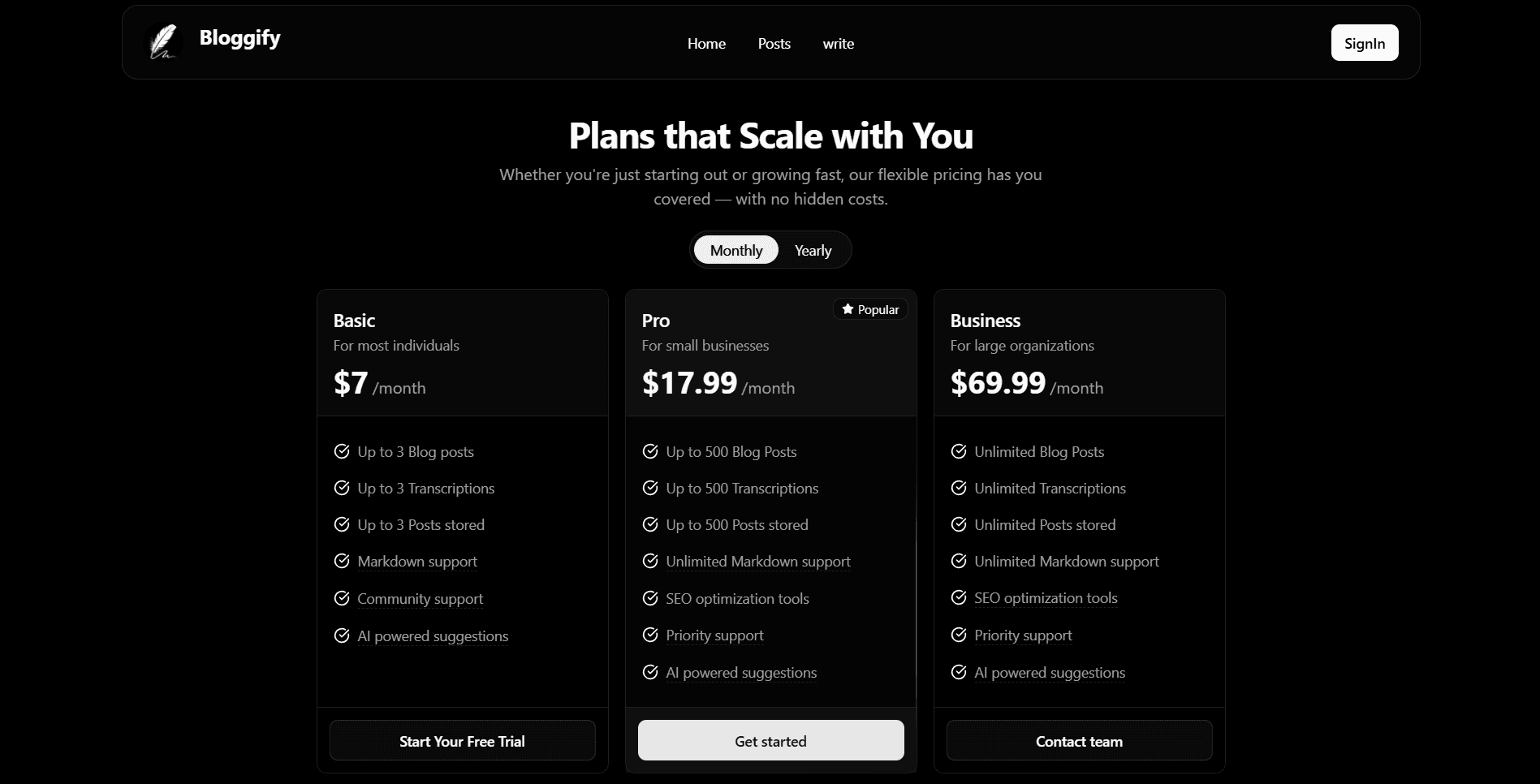Click the checkmark beside Up to 3 Blog posts
This screenshot has height=784, width=1540.
point(342,451)
